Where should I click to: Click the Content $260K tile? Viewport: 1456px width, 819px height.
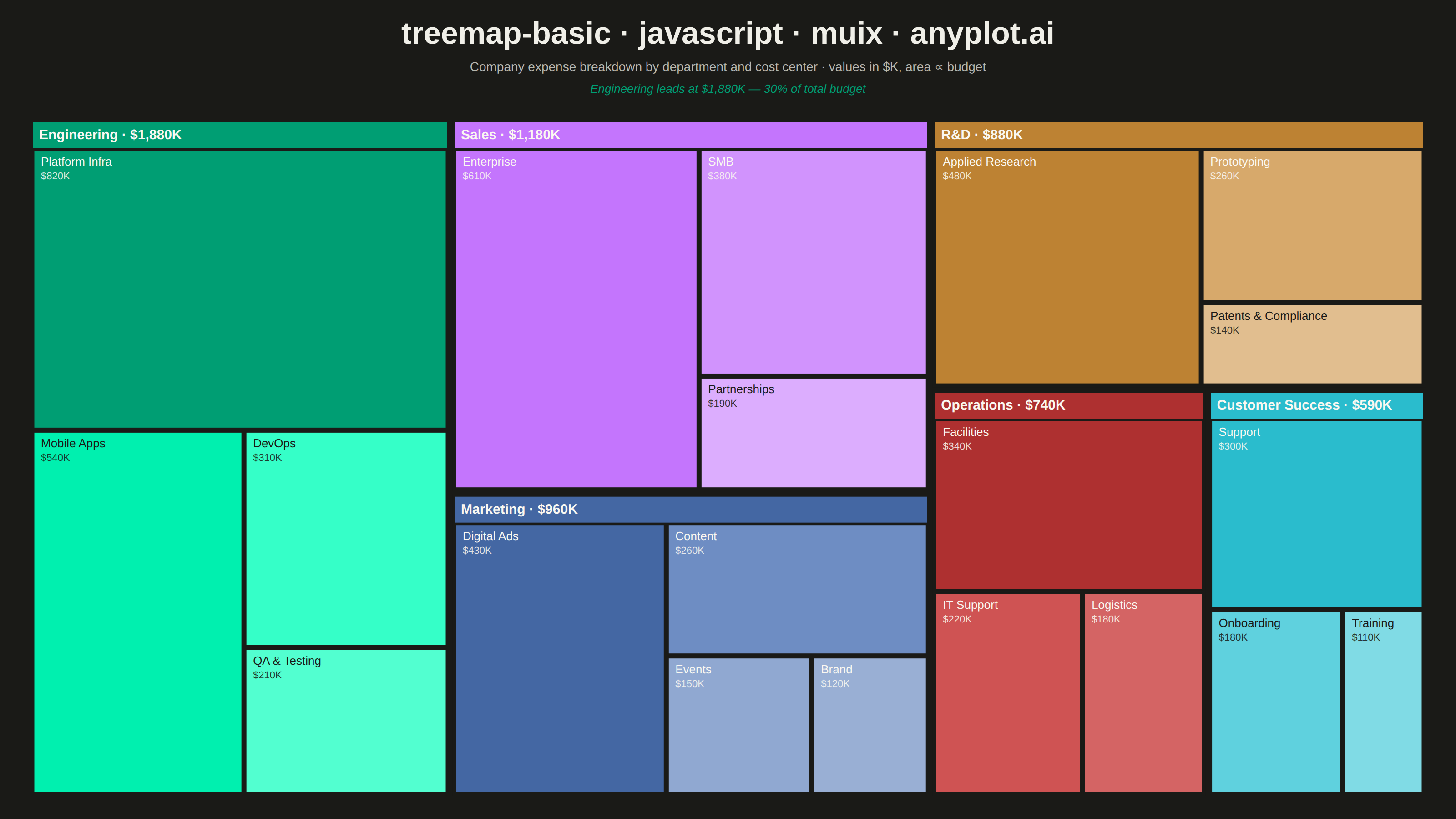(x=797, y=589)
